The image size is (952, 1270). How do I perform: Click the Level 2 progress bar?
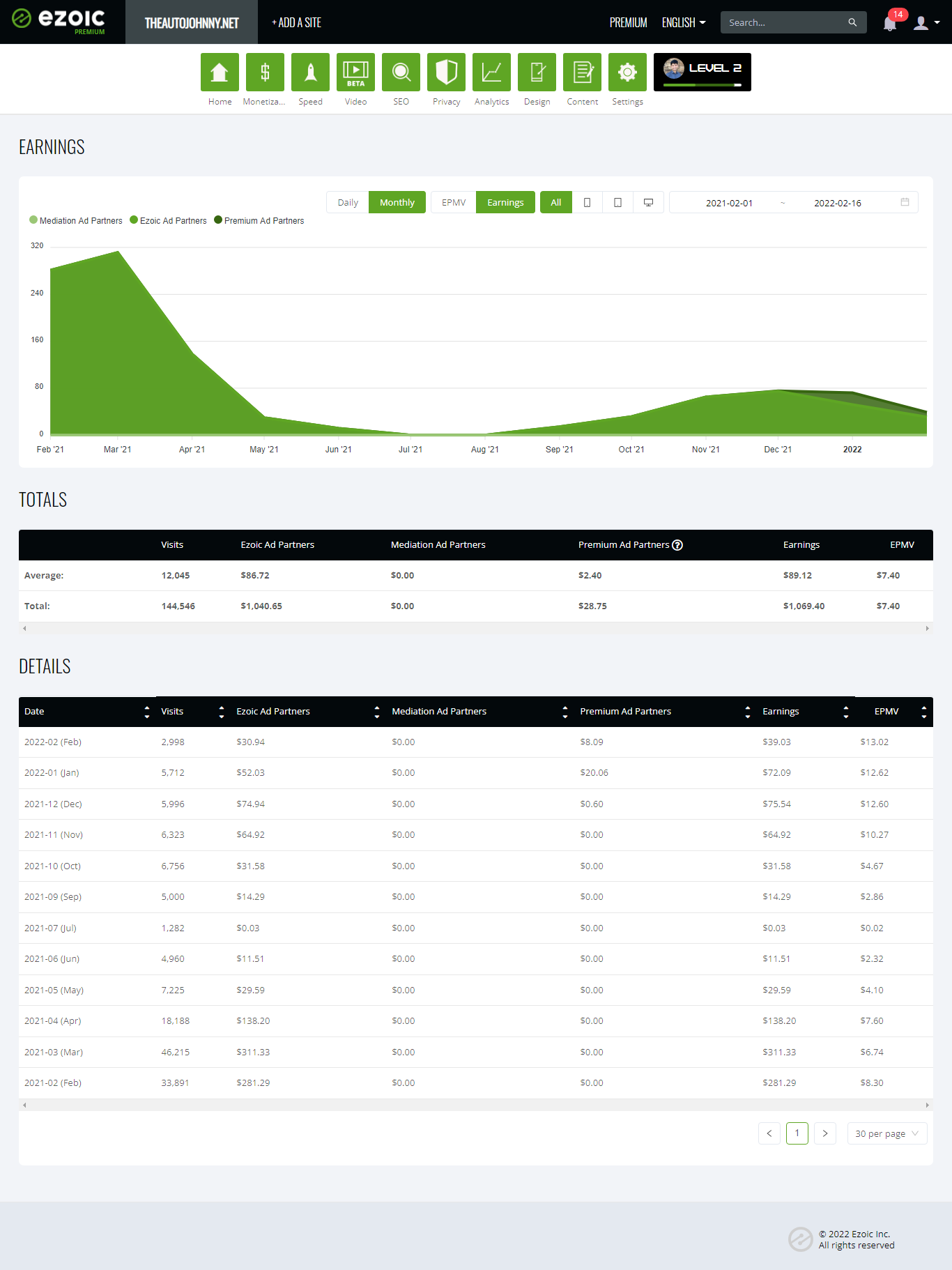(x=702, y=85)
